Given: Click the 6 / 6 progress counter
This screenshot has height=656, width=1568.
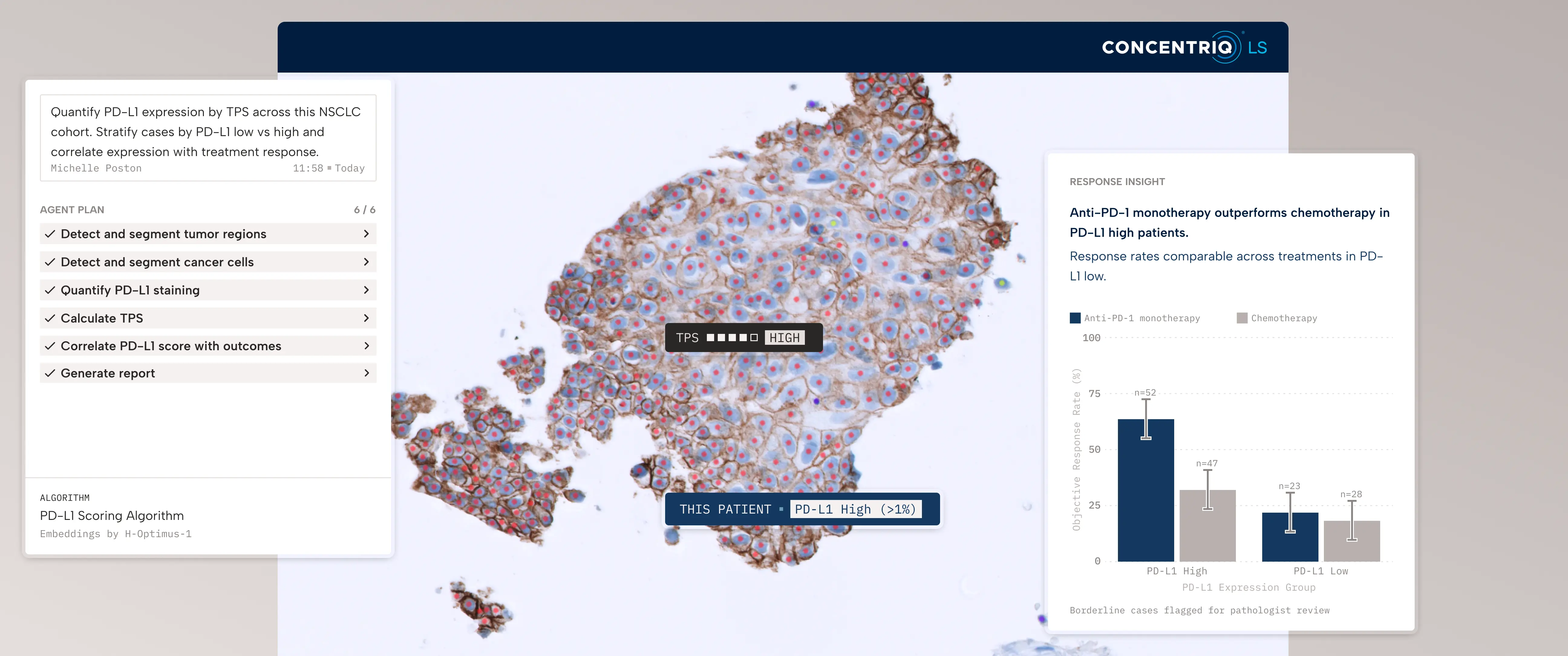Looking at the screenshot, I should pos(364,210).
